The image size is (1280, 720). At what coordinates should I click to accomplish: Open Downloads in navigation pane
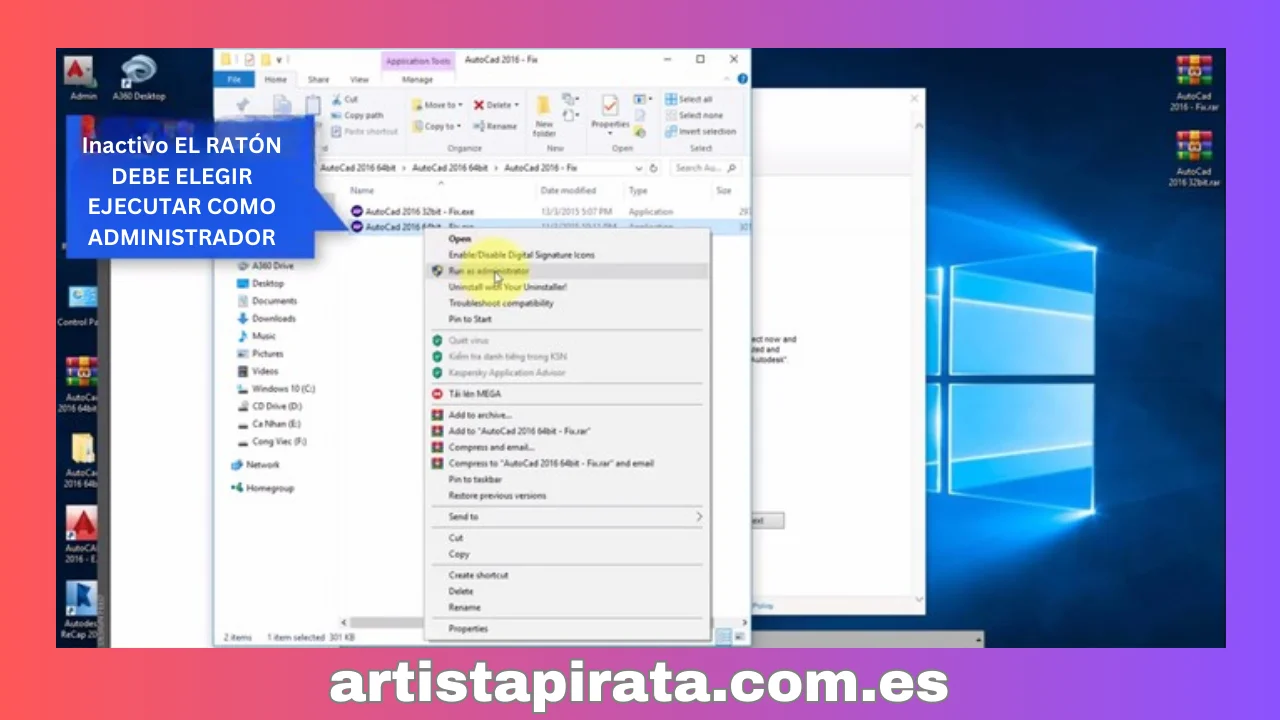click(266, 318)
